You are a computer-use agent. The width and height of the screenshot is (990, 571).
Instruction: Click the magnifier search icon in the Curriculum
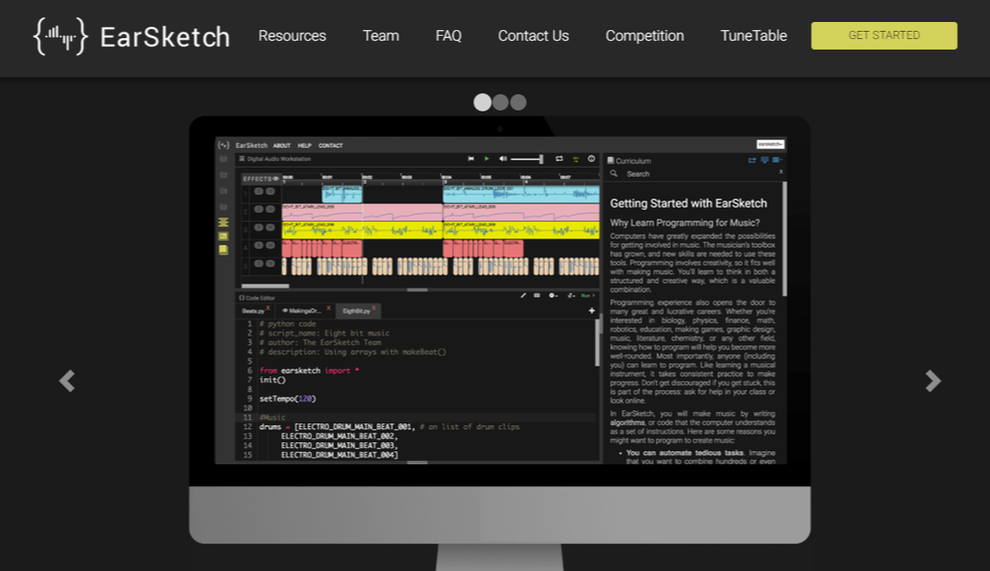[x=613, y=173]
